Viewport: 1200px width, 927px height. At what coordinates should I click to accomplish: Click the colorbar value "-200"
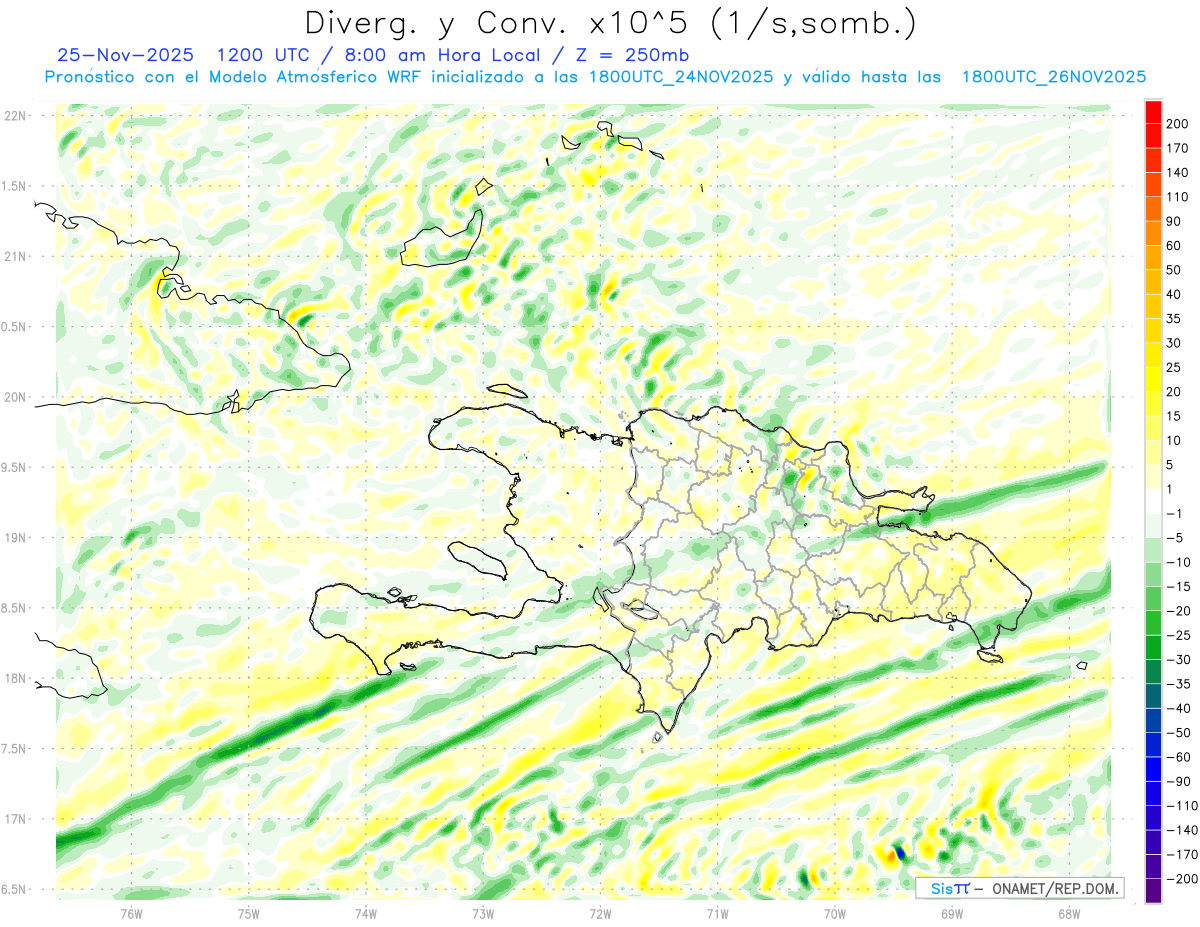pyautogui.click(x=1182, y=879)
